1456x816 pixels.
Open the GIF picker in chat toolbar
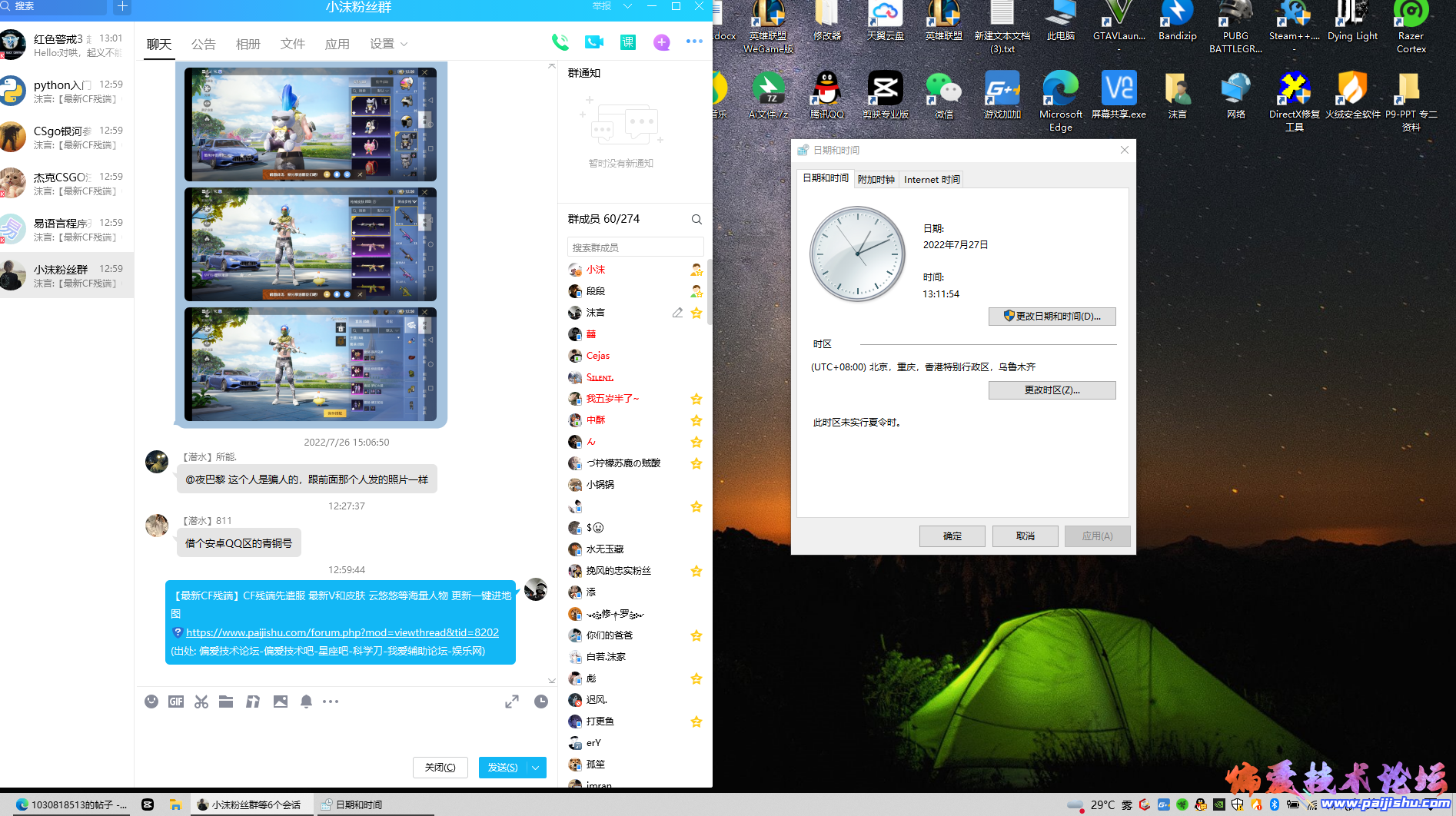pos(176,702)
